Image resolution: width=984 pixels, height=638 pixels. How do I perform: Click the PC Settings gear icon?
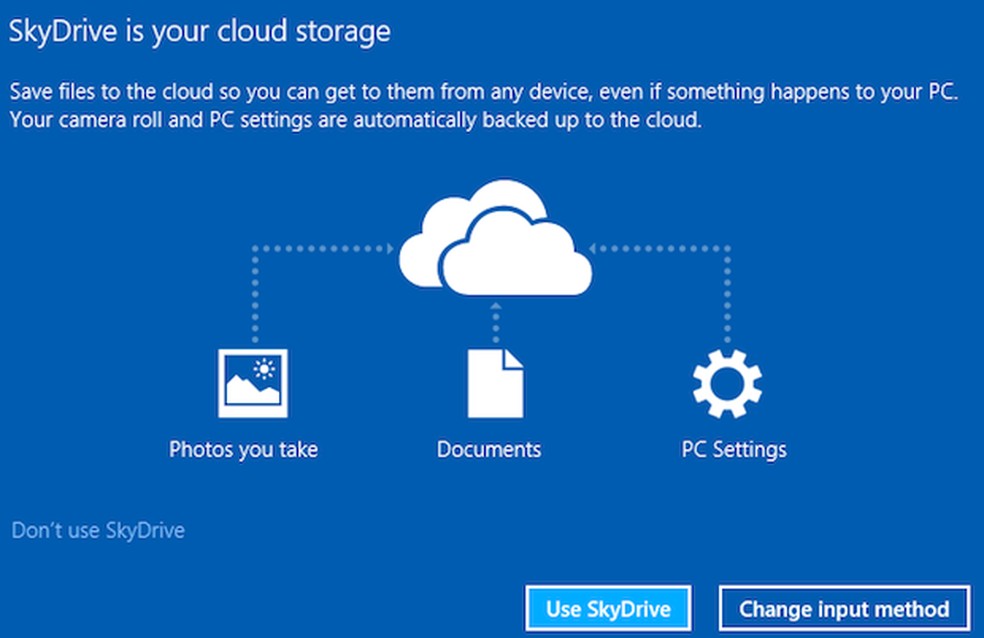tap(727, 383)
